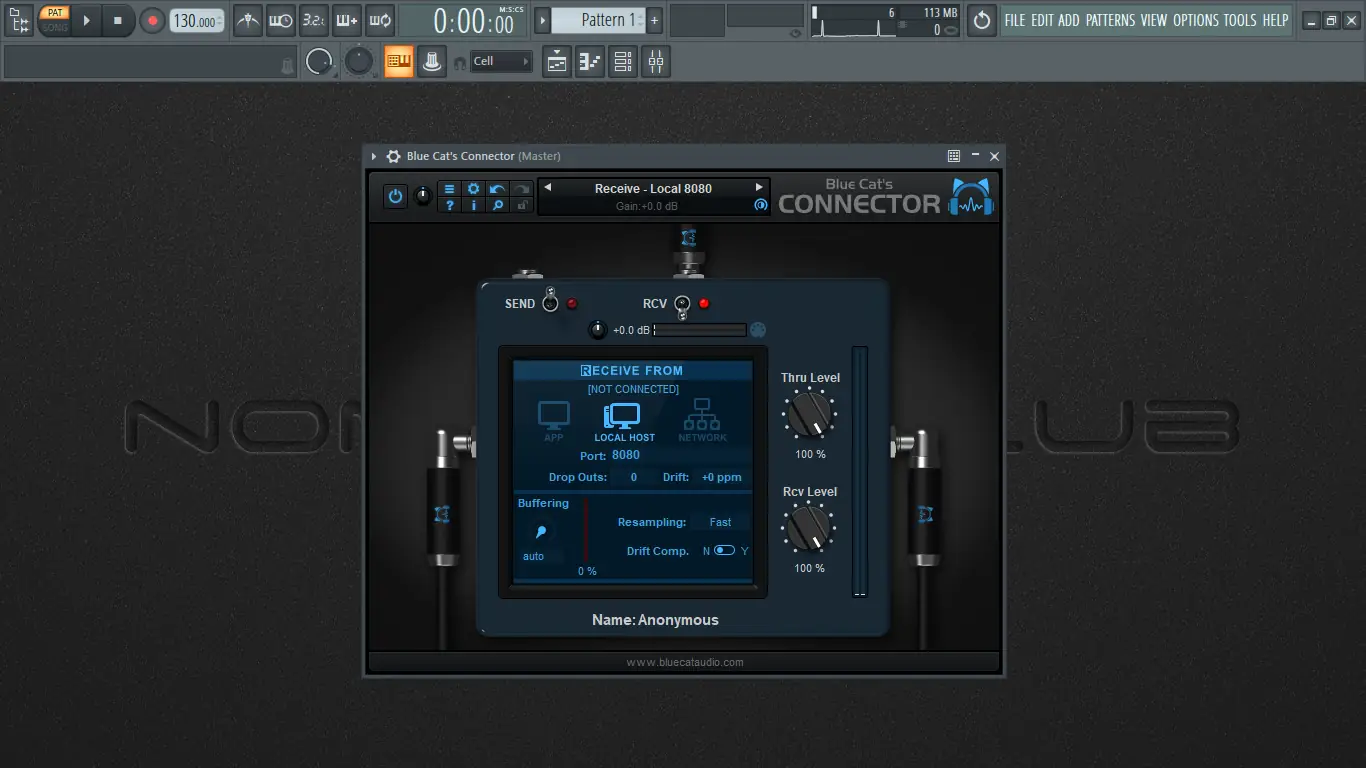The height and width of the screenshot is (768, 1366).
Task: Toggle the typing keyboard to piano icon
Action: click(x=399, y=62)
